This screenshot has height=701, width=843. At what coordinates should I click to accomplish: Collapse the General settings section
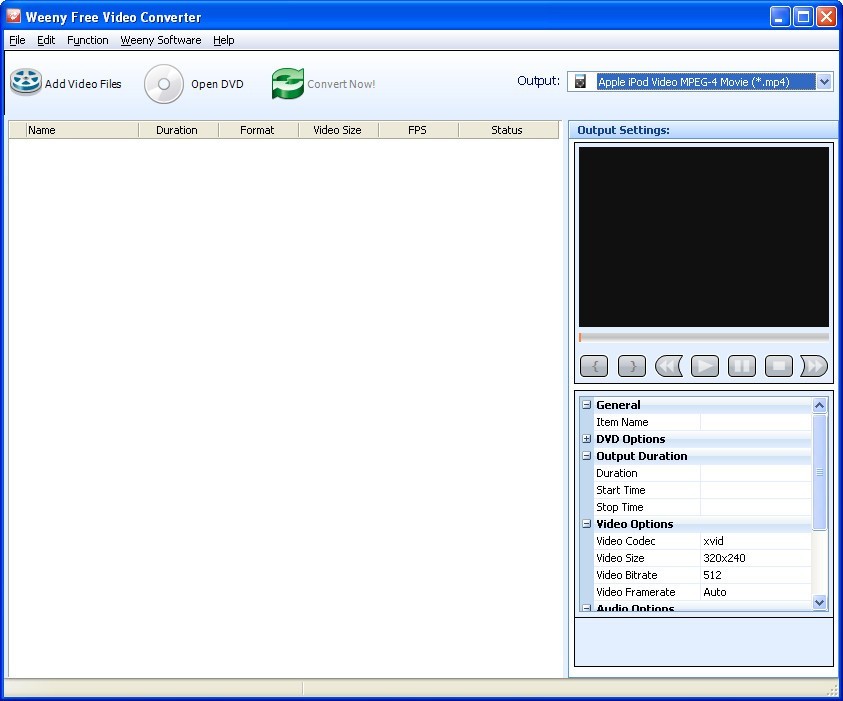click(586, 405)
